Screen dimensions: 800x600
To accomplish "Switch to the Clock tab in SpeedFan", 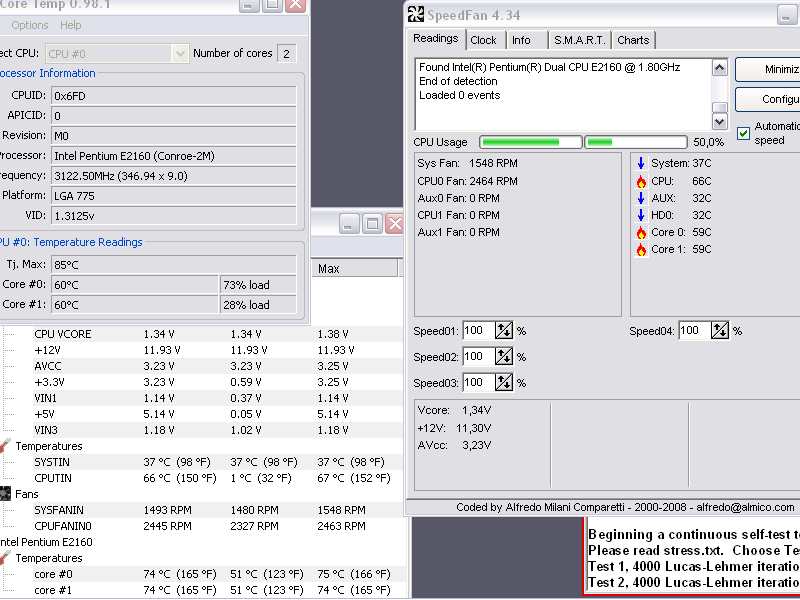I will point(484,40).
